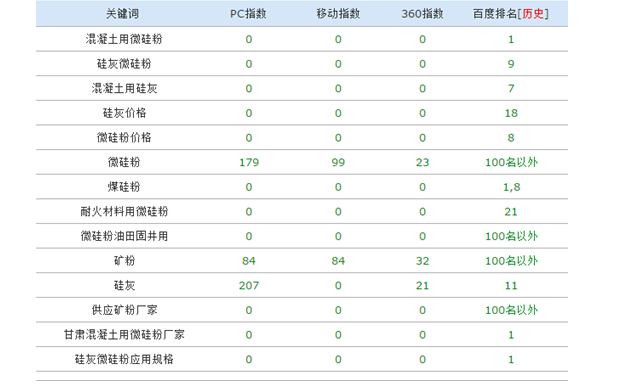Click 360 index value 32
This screenshot has width=624, height=387.
tap(422, 261)
